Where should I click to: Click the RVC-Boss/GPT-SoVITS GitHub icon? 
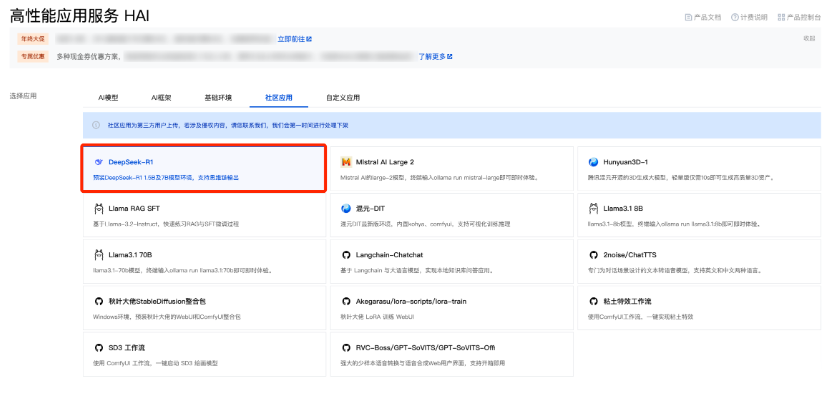[x=346, y=348]
